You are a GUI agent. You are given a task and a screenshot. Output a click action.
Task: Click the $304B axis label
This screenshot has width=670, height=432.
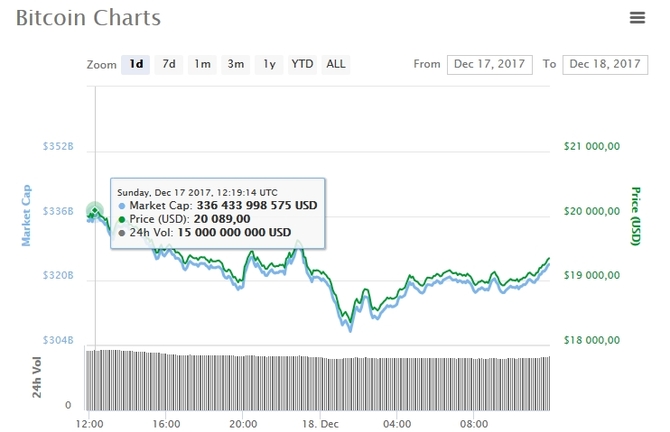[x=58, y=340]
